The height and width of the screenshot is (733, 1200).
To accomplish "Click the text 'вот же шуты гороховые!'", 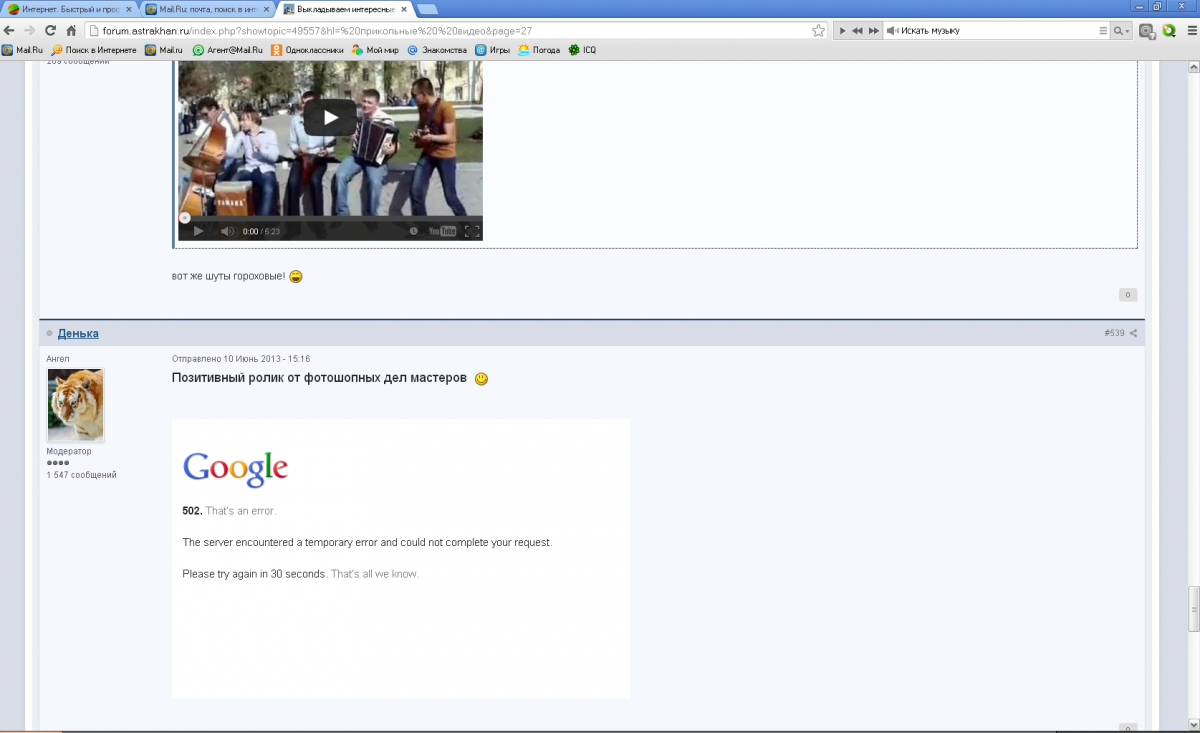I will click(229, 276).
